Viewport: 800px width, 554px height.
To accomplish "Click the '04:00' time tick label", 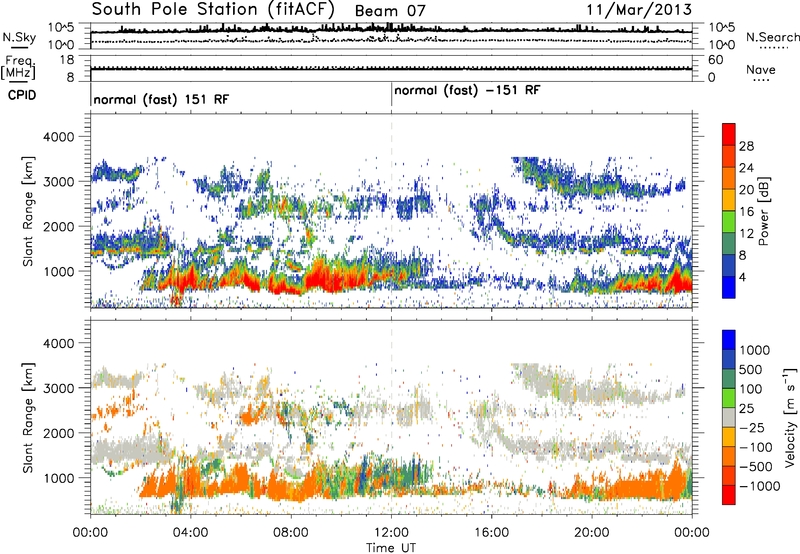I will [190, 533].
